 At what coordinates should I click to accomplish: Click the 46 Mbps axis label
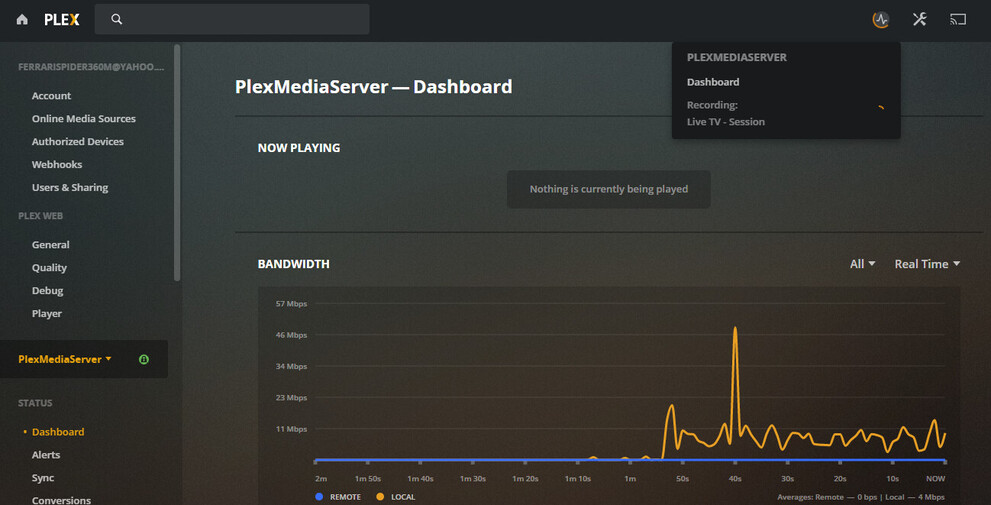pyautogui.click(x=291, y=335)
